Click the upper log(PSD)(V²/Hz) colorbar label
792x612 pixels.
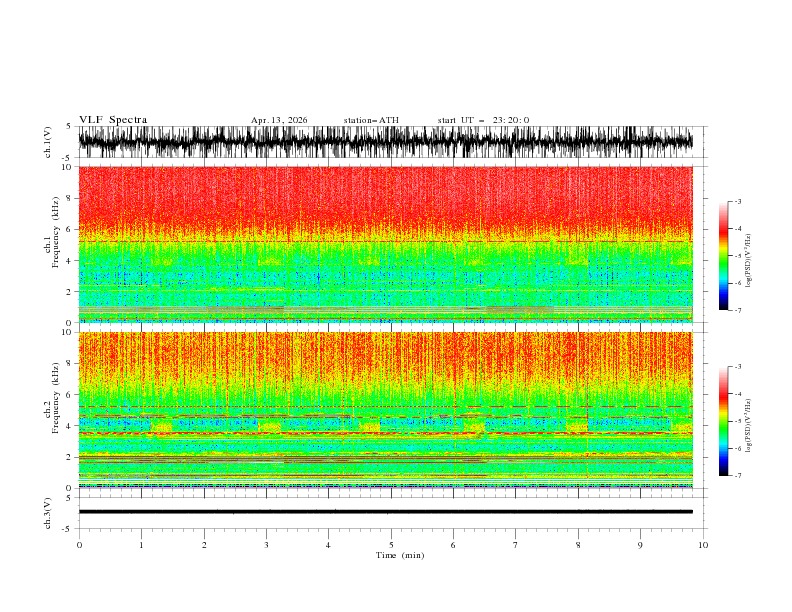(x=749, y=261)
